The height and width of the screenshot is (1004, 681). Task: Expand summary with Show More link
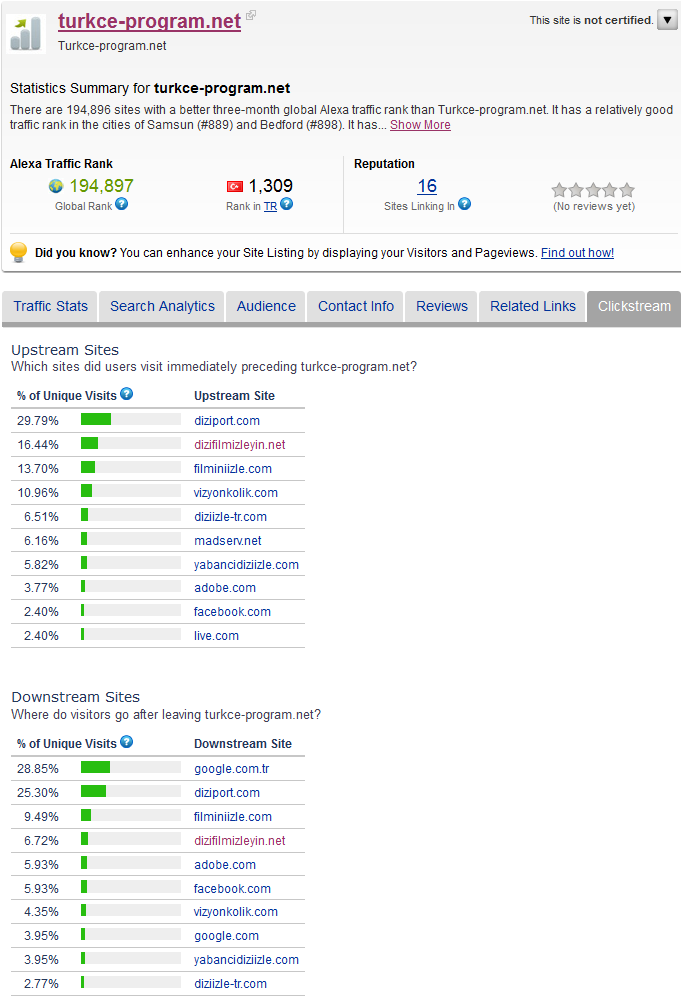(x=420, y=125)
